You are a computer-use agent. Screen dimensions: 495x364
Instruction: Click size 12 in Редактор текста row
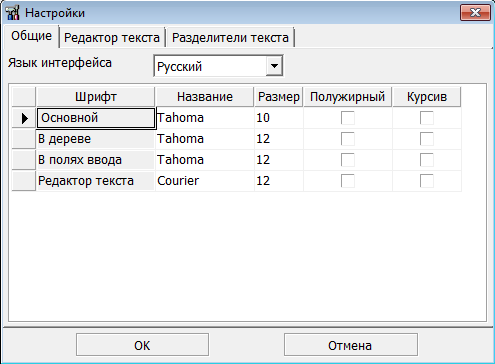pos(279,181)
